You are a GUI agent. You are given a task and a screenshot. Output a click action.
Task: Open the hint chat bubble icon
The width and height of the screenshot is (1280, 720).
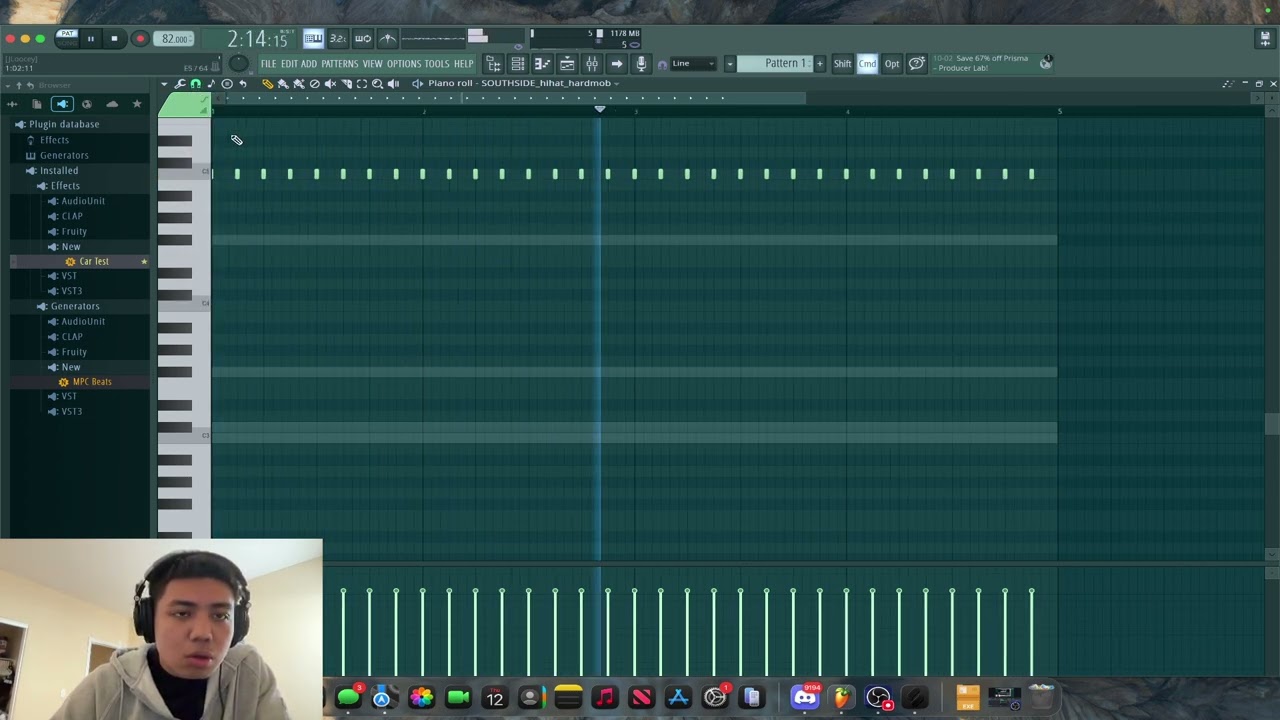[x=917, y=64]
